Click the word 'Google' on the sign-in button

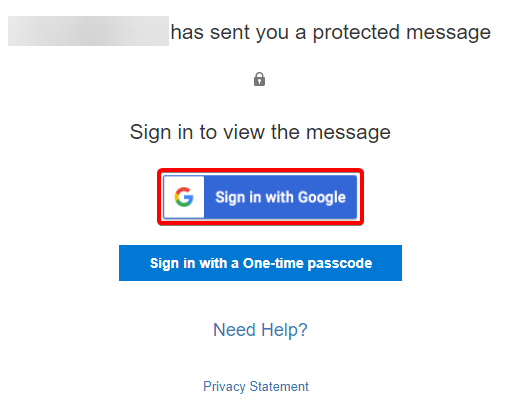(x=322, y=197)
